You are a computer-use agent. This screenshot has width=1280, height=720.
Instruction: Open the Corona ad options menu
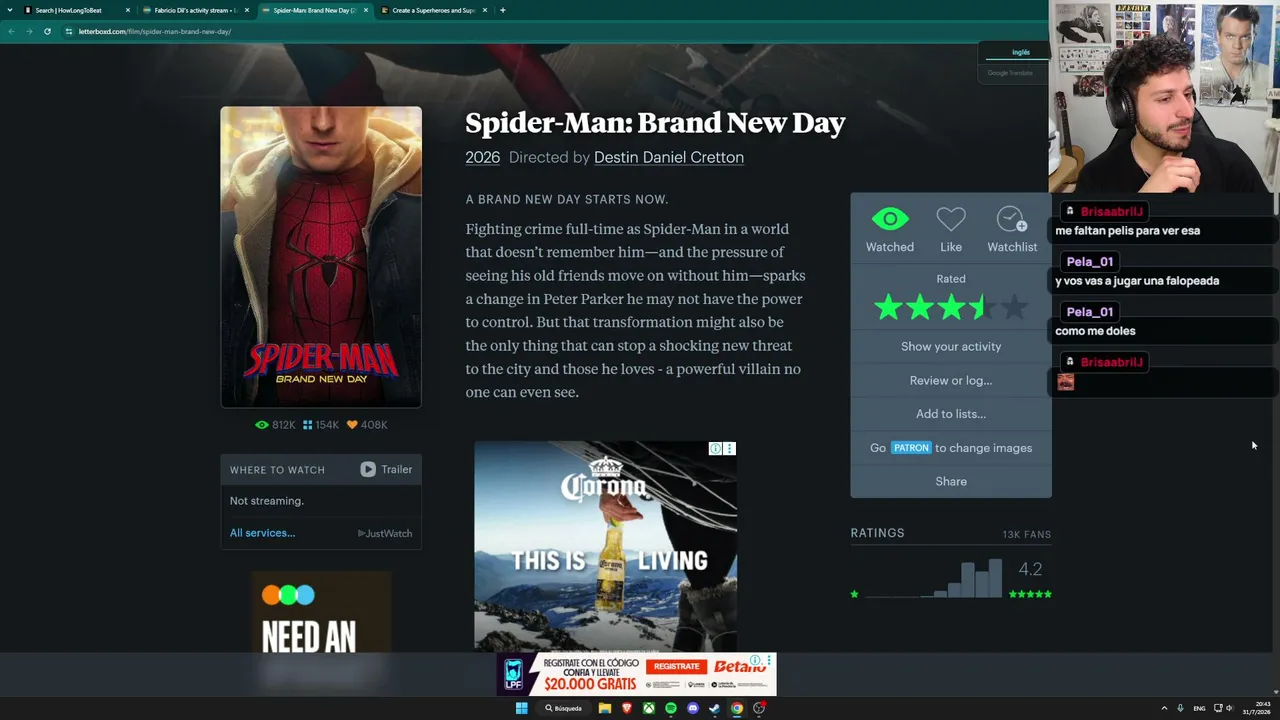pyautogui.click(x=729, y=449)
